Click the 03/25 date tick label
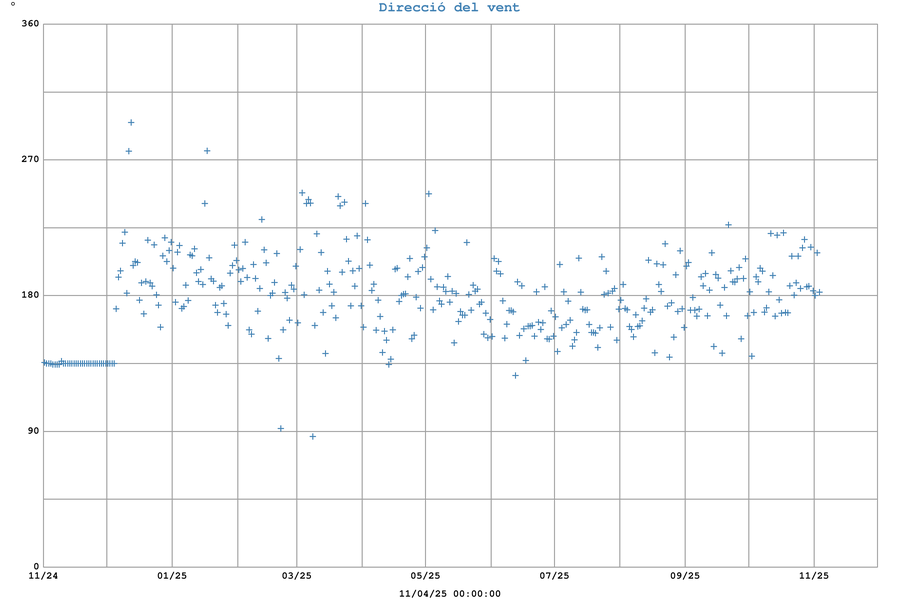Screen dimensions: 900x600 point(297,576)
